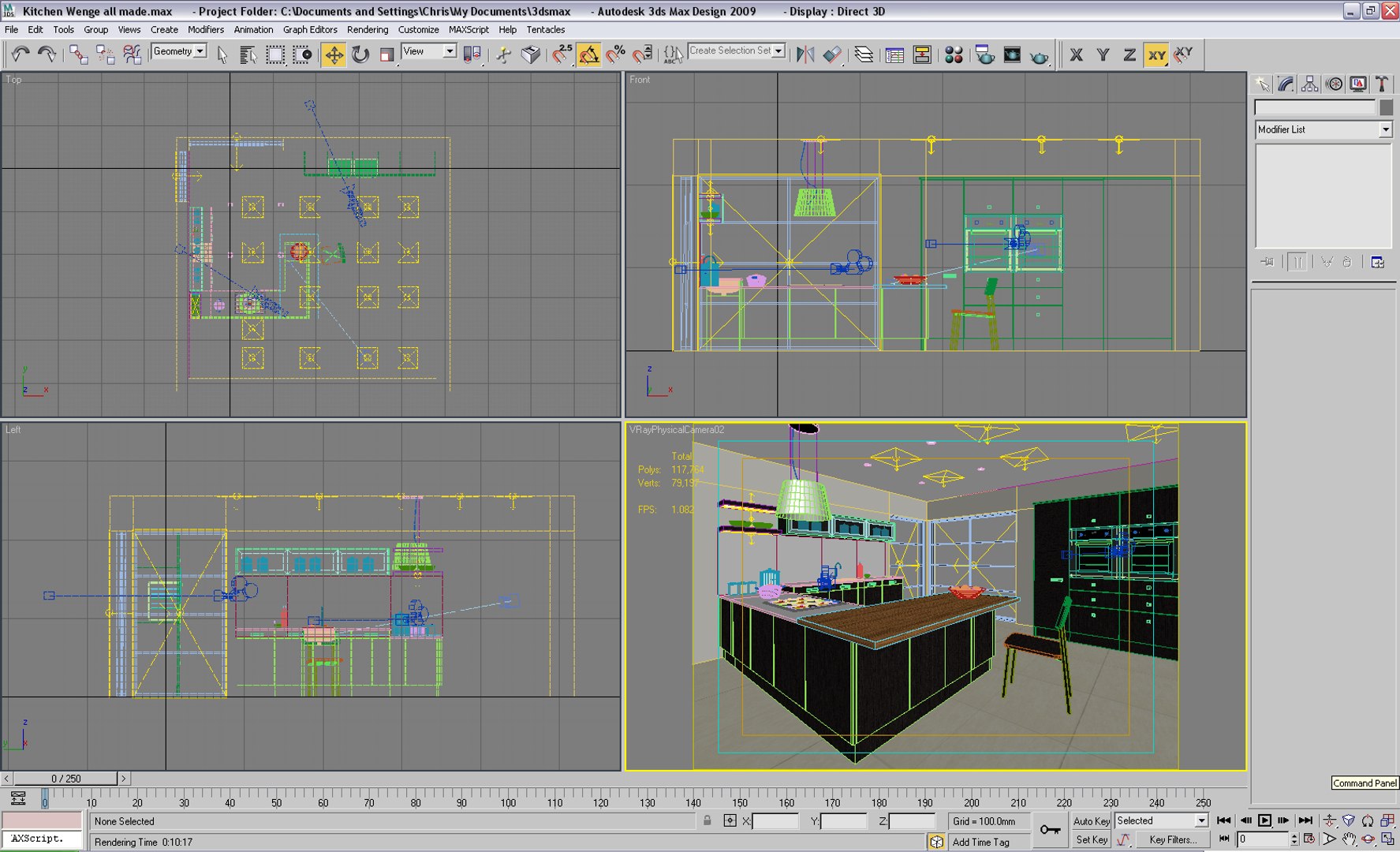1400x852 pixels.
Task: Activate the Select and Move tool
Action: pos(334,54)
